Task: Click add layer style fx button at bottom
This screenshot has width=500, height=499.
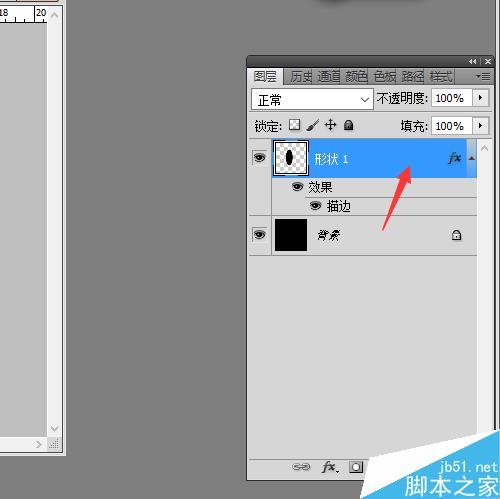Action: 330,467
